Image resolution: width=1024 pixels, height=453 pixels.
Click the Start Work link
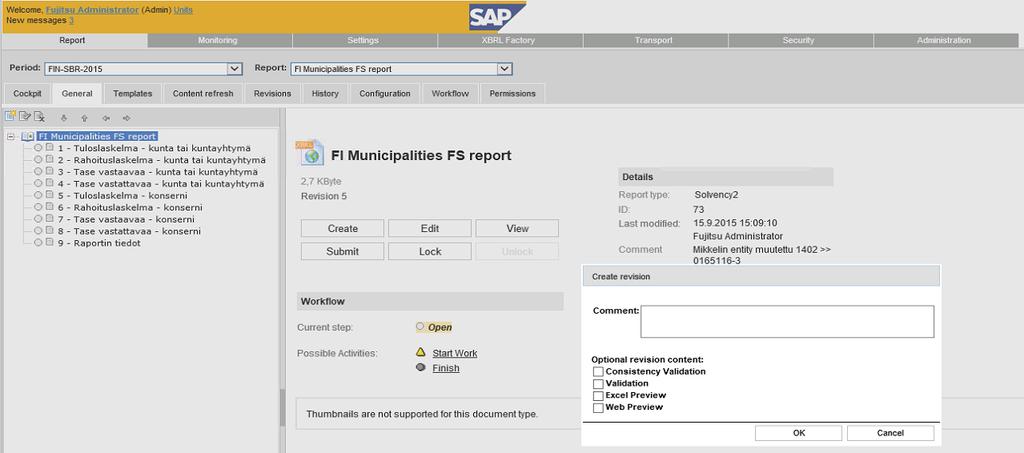pos(455,353)
